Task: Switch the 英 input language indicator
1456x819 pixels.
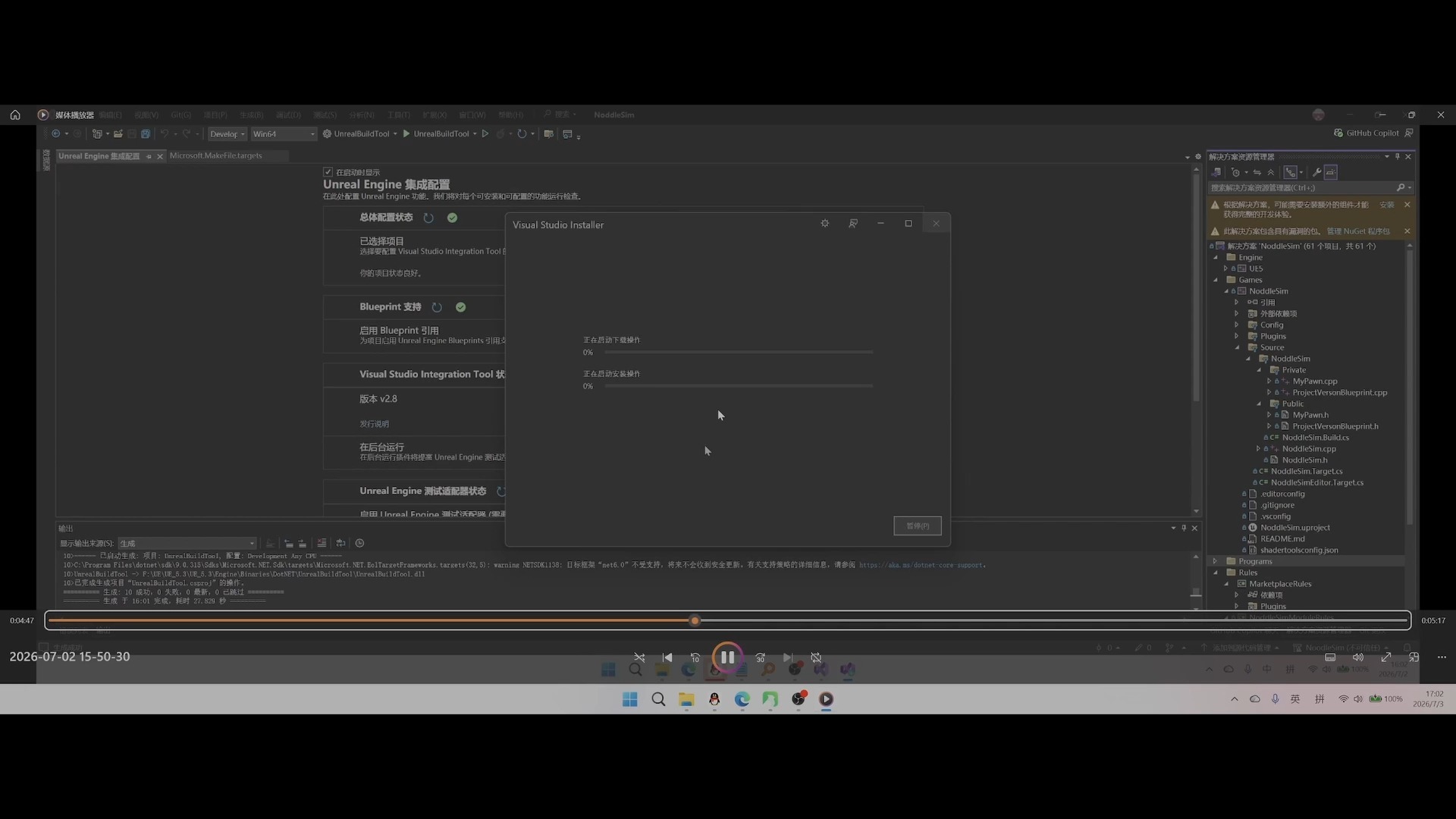Action: coord(1295,699)
